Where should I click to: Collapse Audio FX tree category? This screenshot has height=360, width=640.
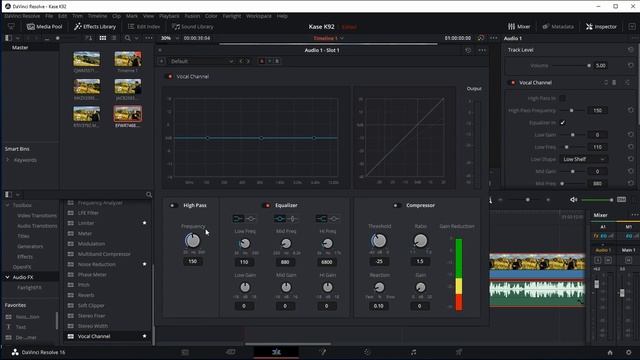[7, 277]
